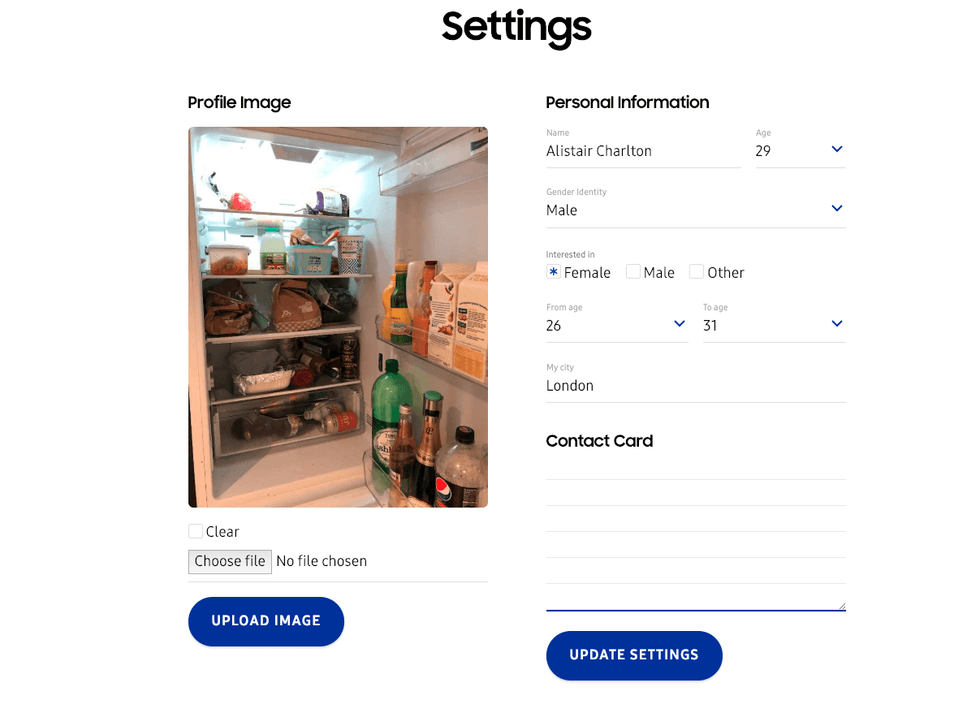Click the fridge profile image thumbnail

point(338,317)
